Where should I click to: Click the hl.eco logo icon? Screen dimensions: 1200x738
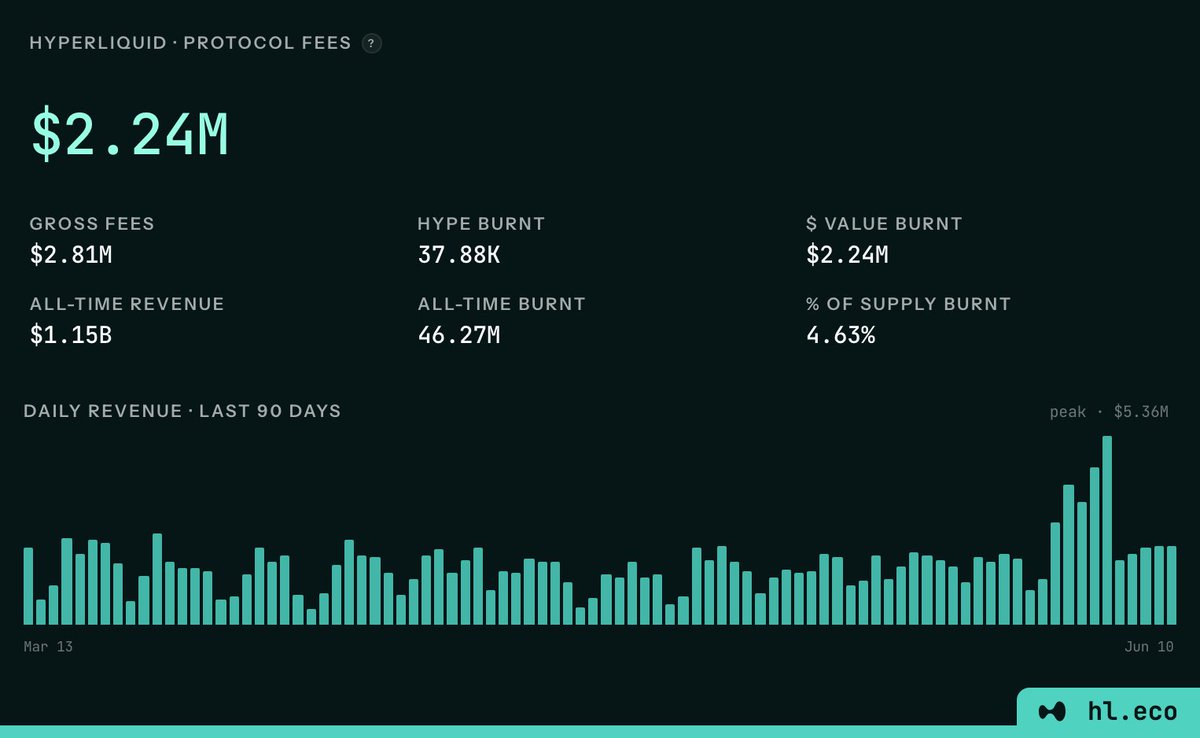point(1052,712)
